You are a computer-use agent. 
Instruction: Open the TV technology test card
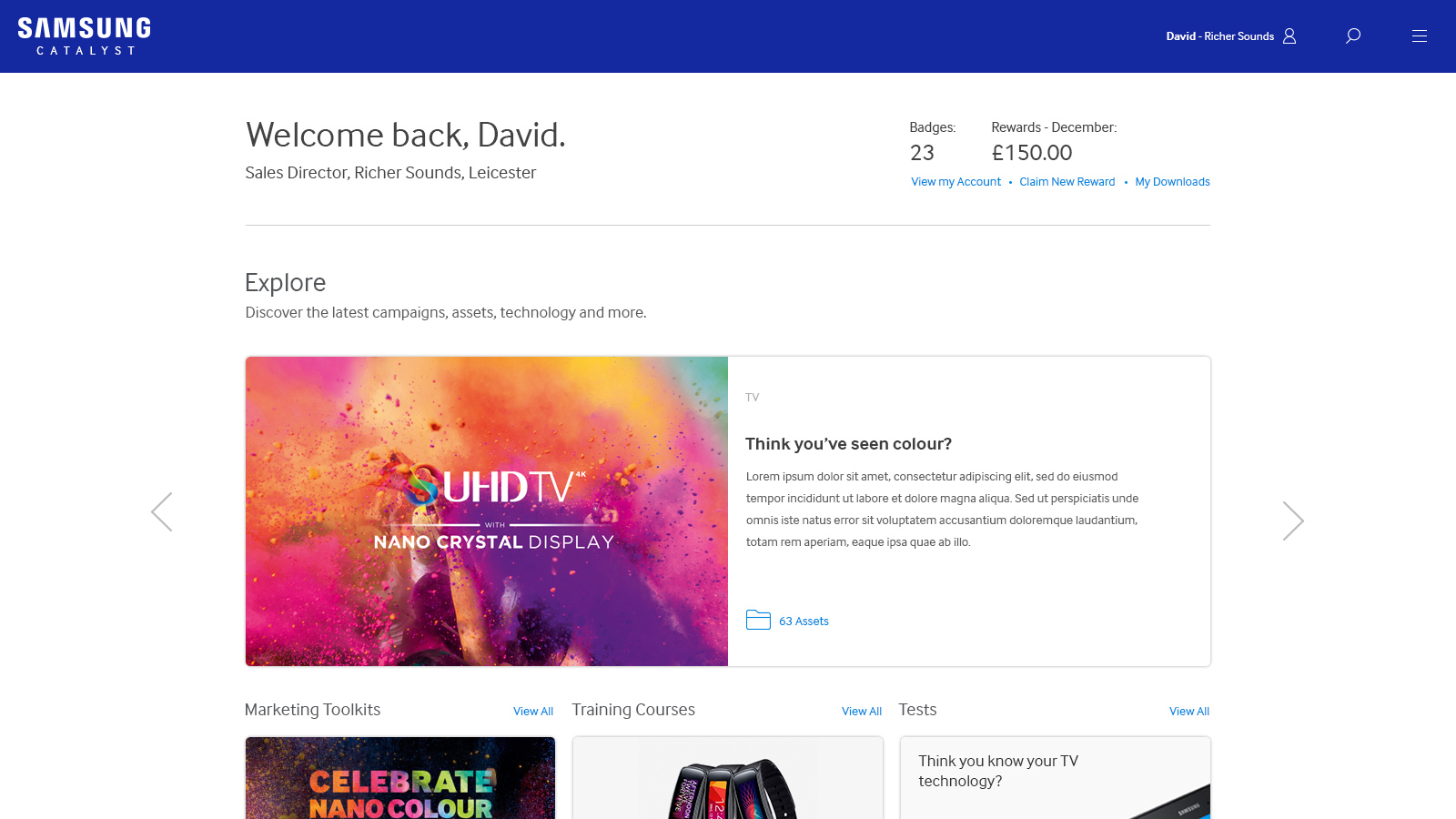[x=1056, y=778]
